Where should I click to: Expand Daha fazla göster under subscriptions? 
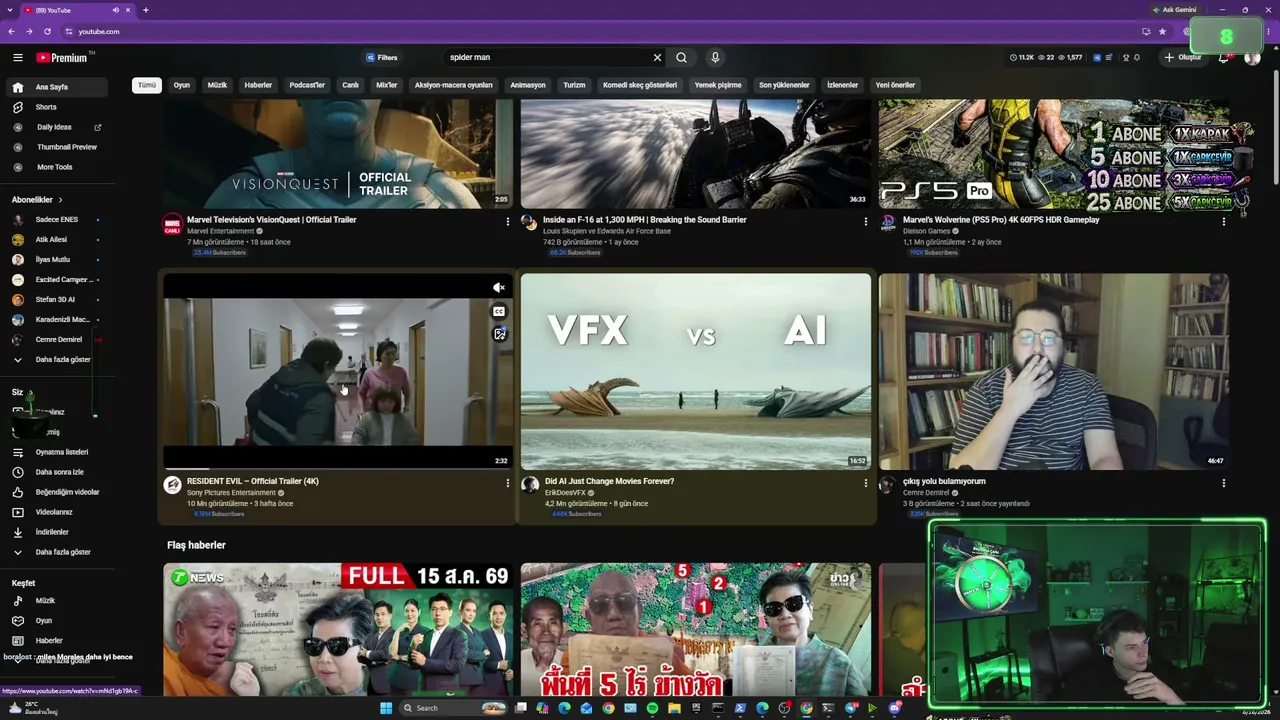click(x=56, y=359)
